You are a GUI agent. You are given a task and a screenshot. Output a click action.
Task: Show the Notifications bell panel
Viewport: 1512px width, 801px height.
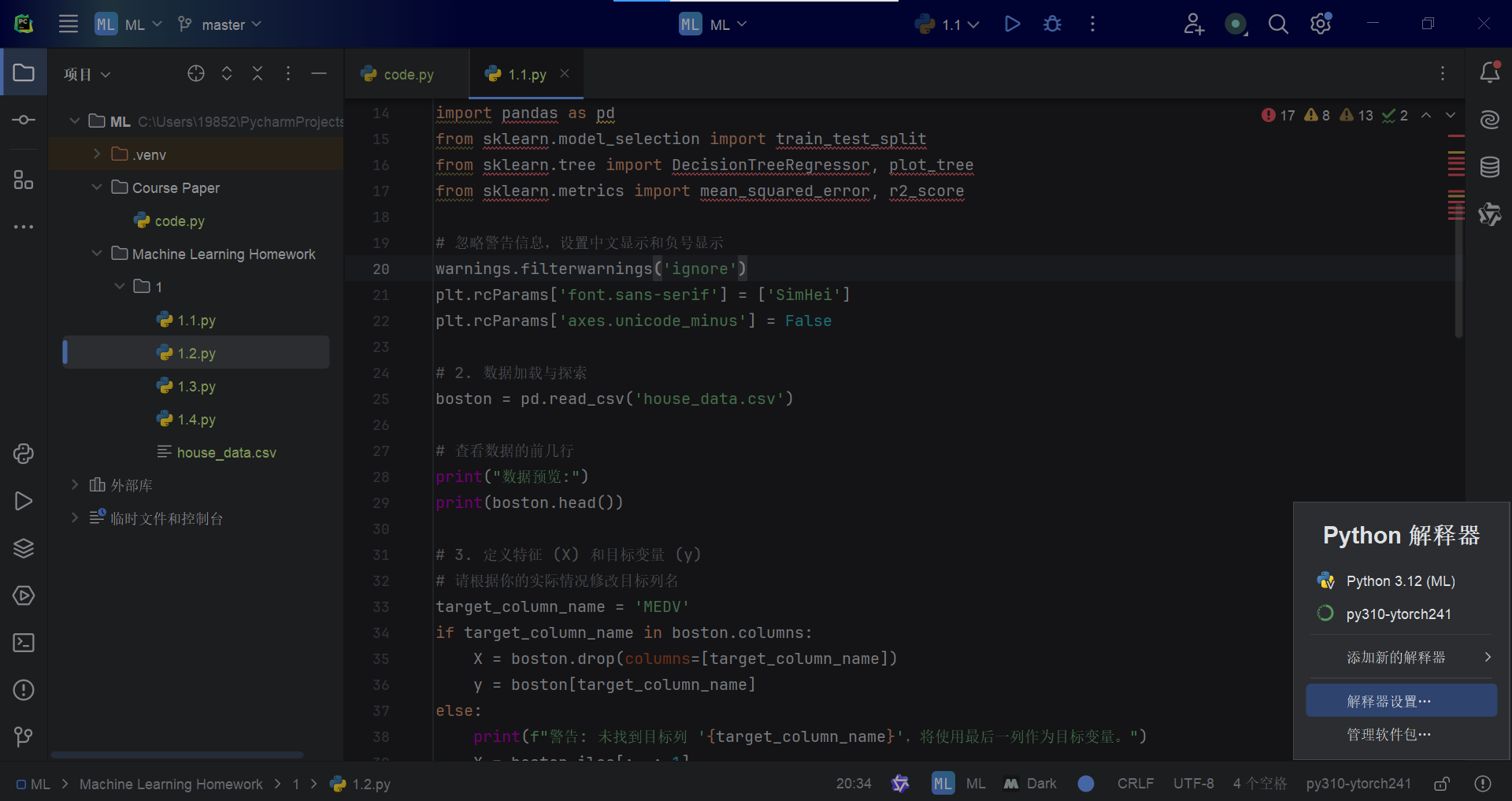pos(1489,73)
